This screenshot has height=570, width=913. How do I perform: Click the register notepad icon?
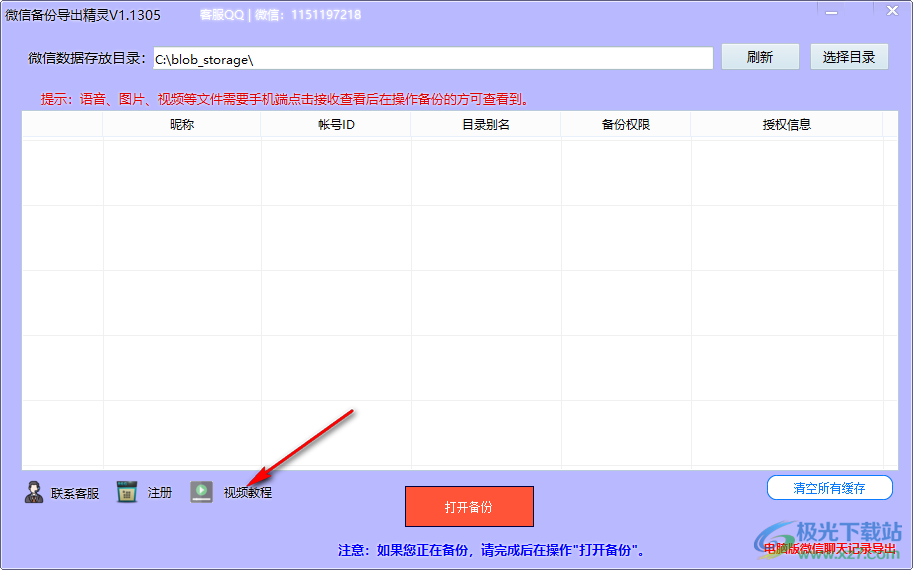click(127, 492)
